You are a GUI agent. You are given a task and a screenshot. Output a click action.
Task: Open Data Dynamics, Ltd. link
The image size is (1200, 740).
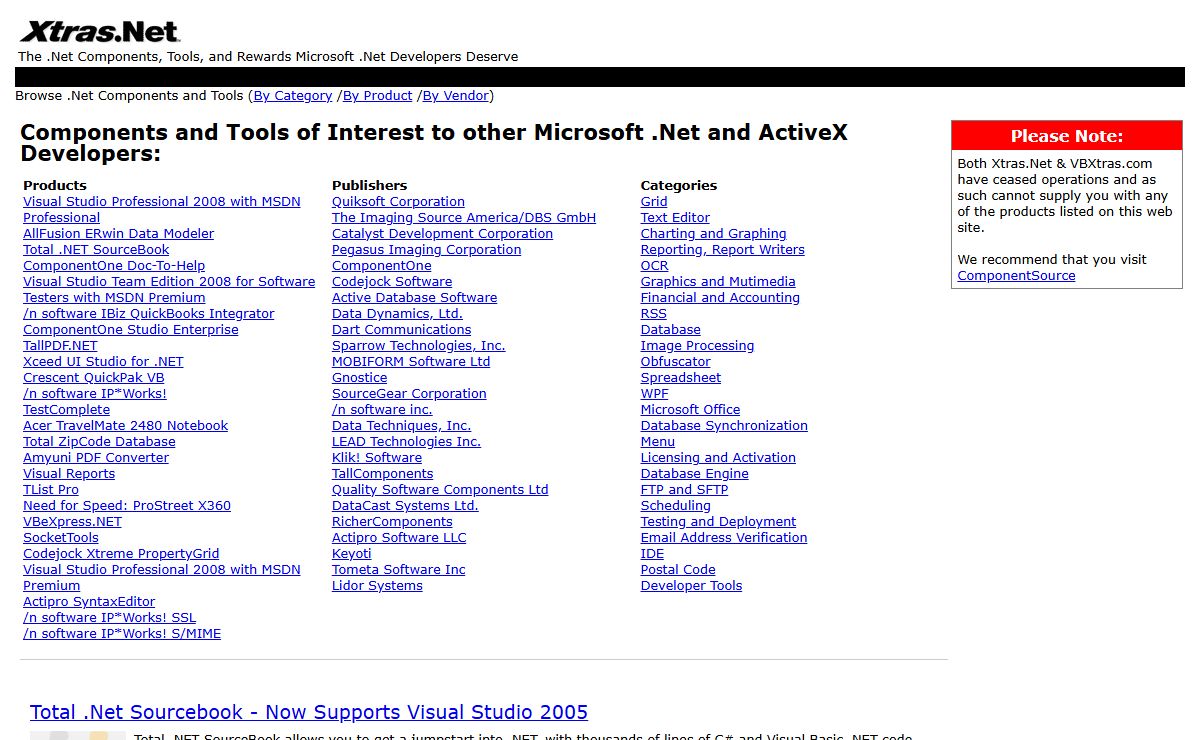pyautogui.click(x=397, y=314)
